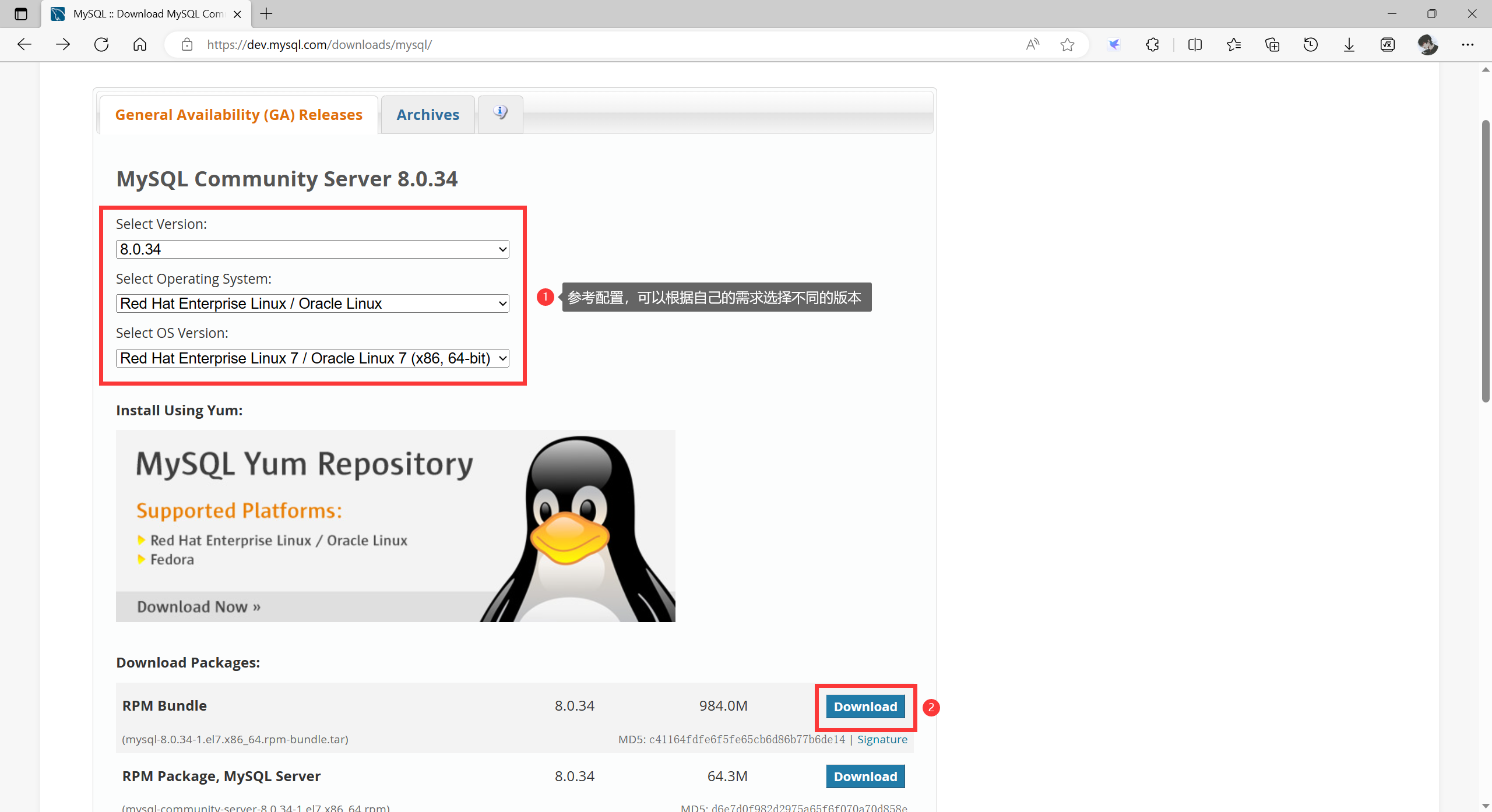Click the MySQL Community Server 8.0.34 heading
The width and height of the screenshot is (1492, 812).
pos(287,179)
